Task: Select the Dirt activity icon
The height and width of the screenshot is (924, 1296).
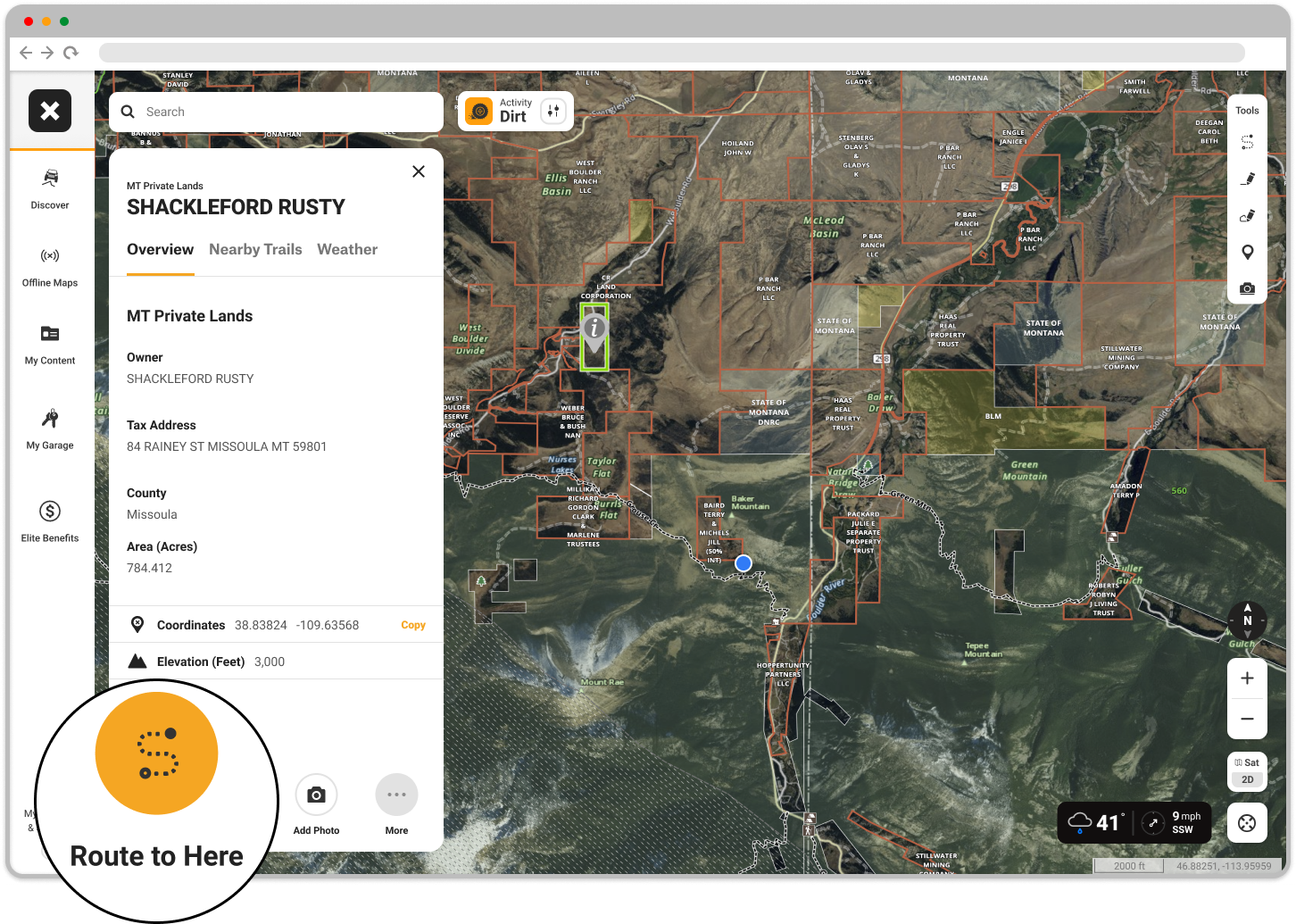Action: point(479,112)
